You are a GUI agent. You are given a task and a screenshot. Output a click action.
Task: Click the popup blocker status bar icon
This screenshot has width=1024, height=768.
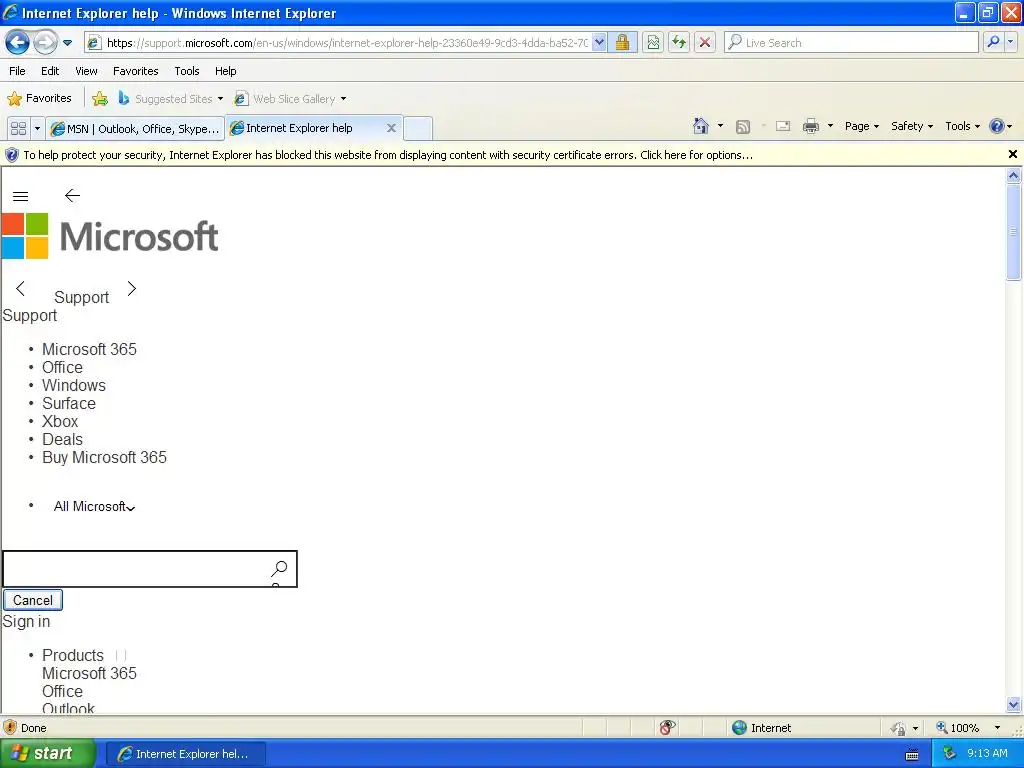667,728
